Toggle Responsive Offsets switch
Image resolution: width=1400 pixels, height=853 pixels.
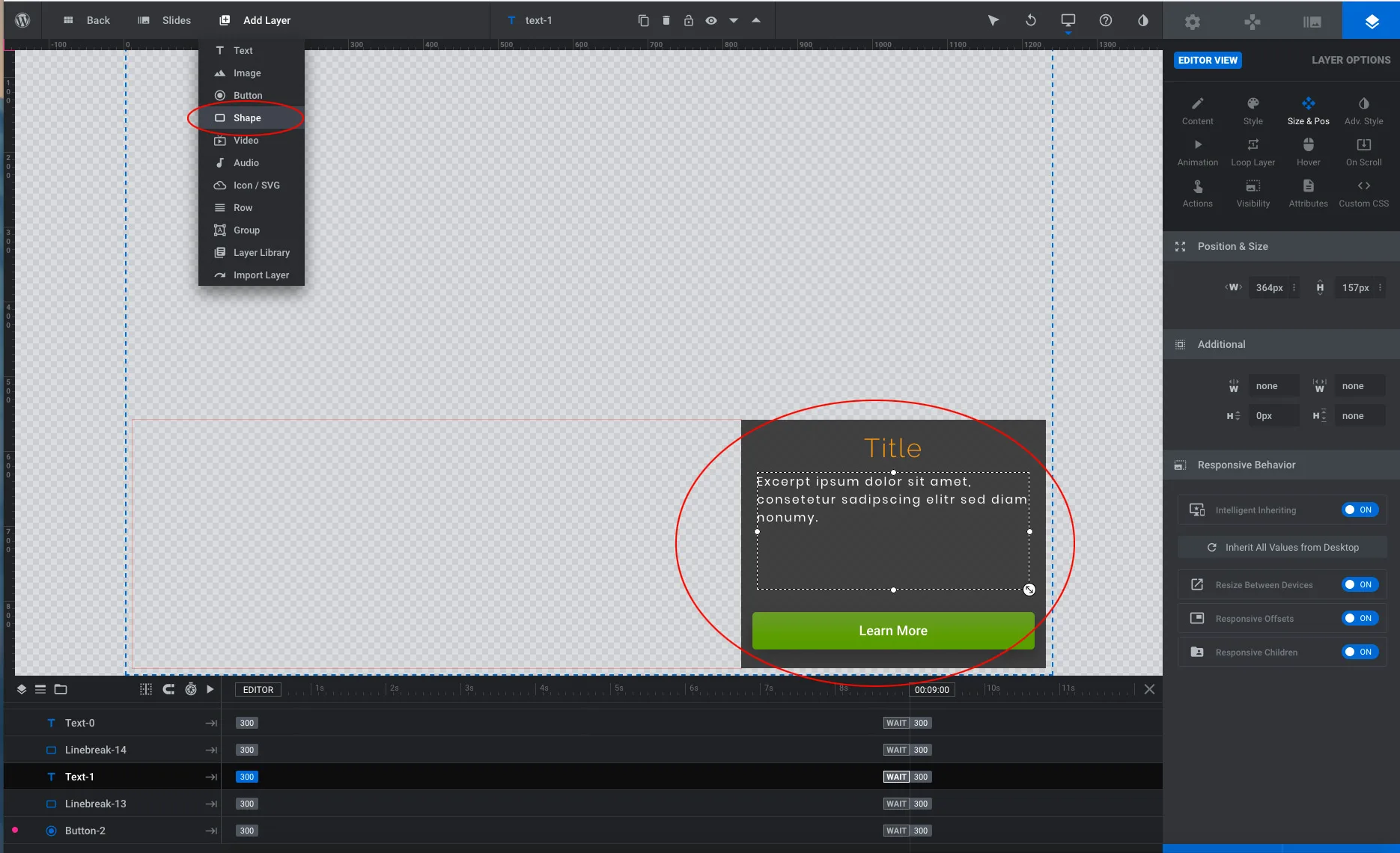pos(1360,618)
